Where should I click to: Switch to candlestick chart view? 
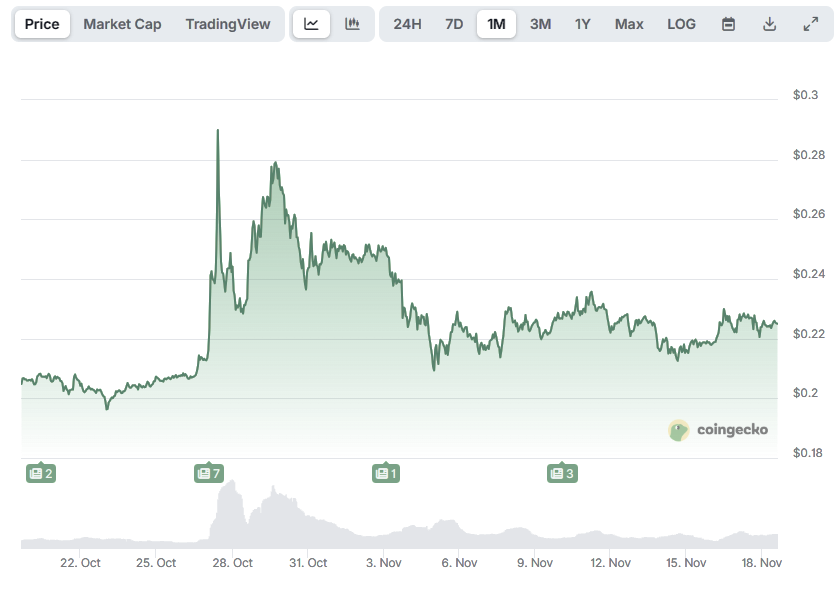click(x=352, y=24)
